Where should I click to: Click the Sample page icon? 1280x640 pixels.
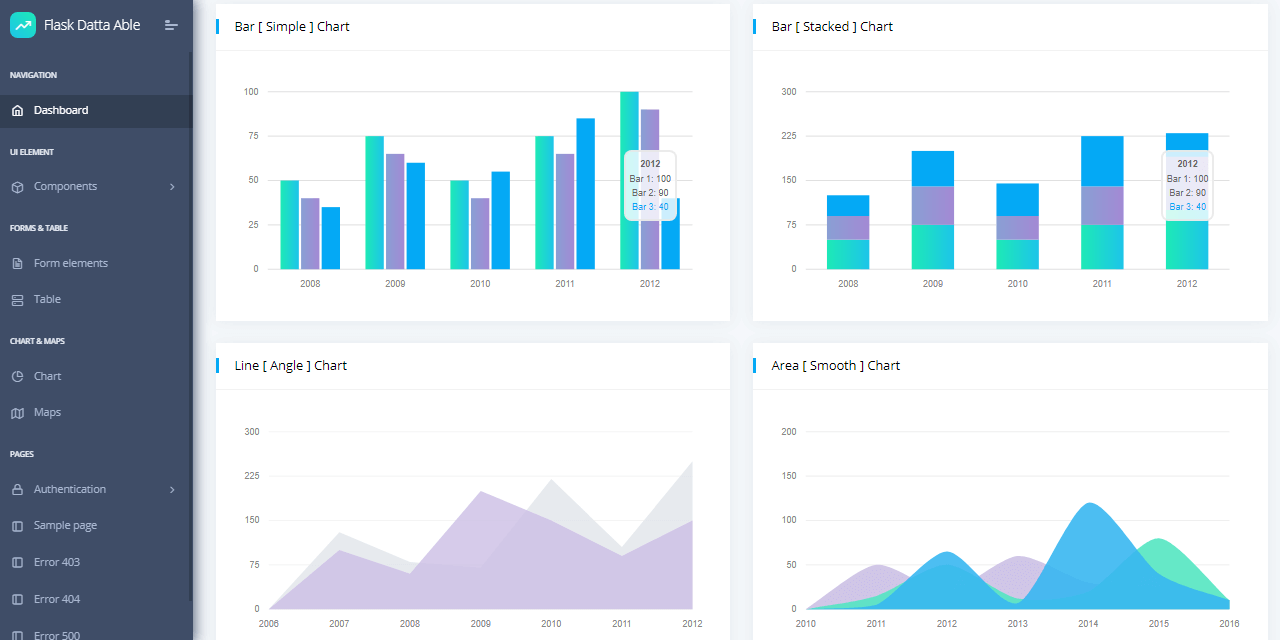coord(16,525)
